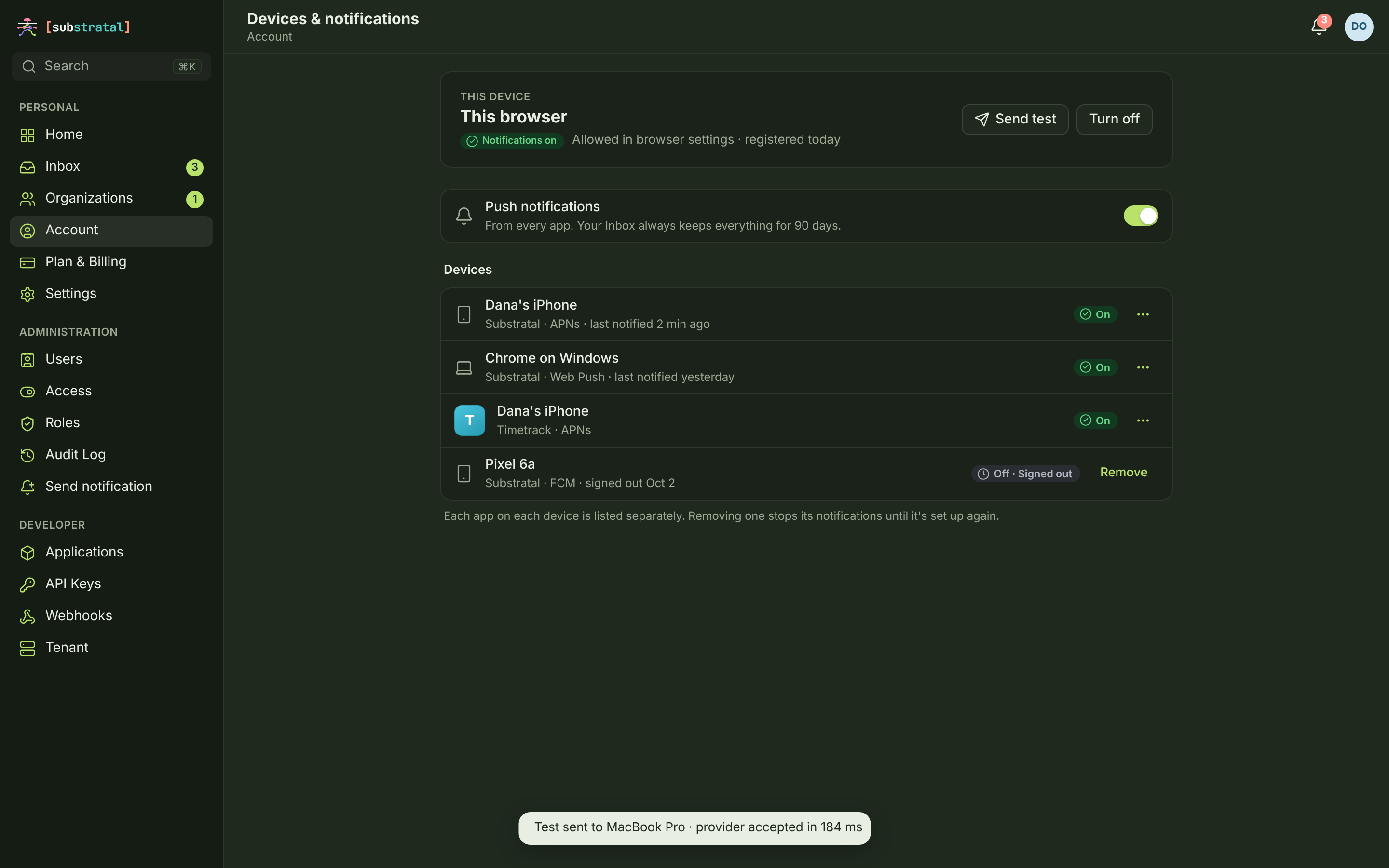The image size is (1389, 868).
Task: Send a test notification
Action: tap(1015, 120)
